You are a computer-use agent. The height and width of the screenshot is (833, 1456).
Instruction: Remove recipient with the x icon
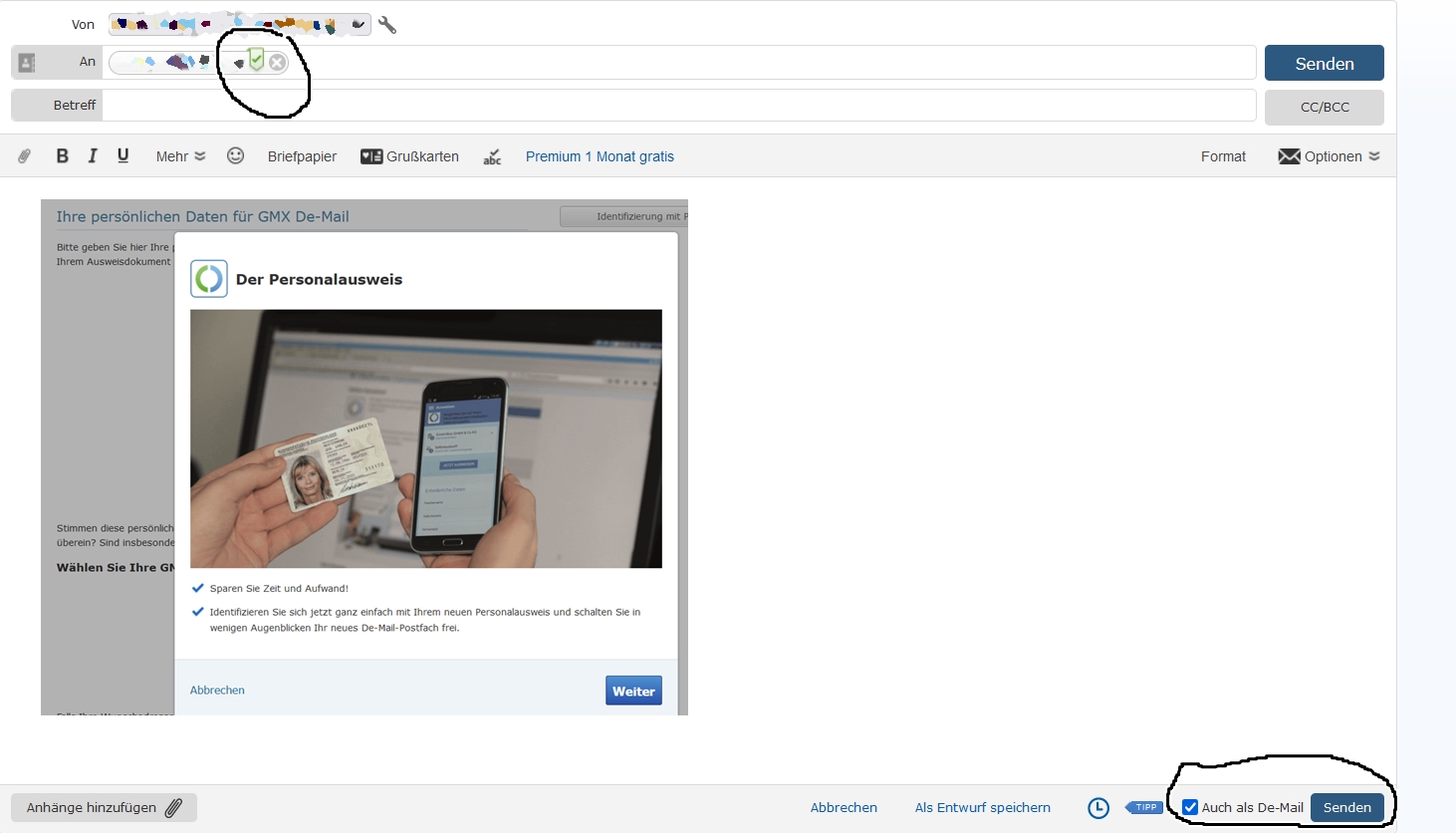coord(277,63)
